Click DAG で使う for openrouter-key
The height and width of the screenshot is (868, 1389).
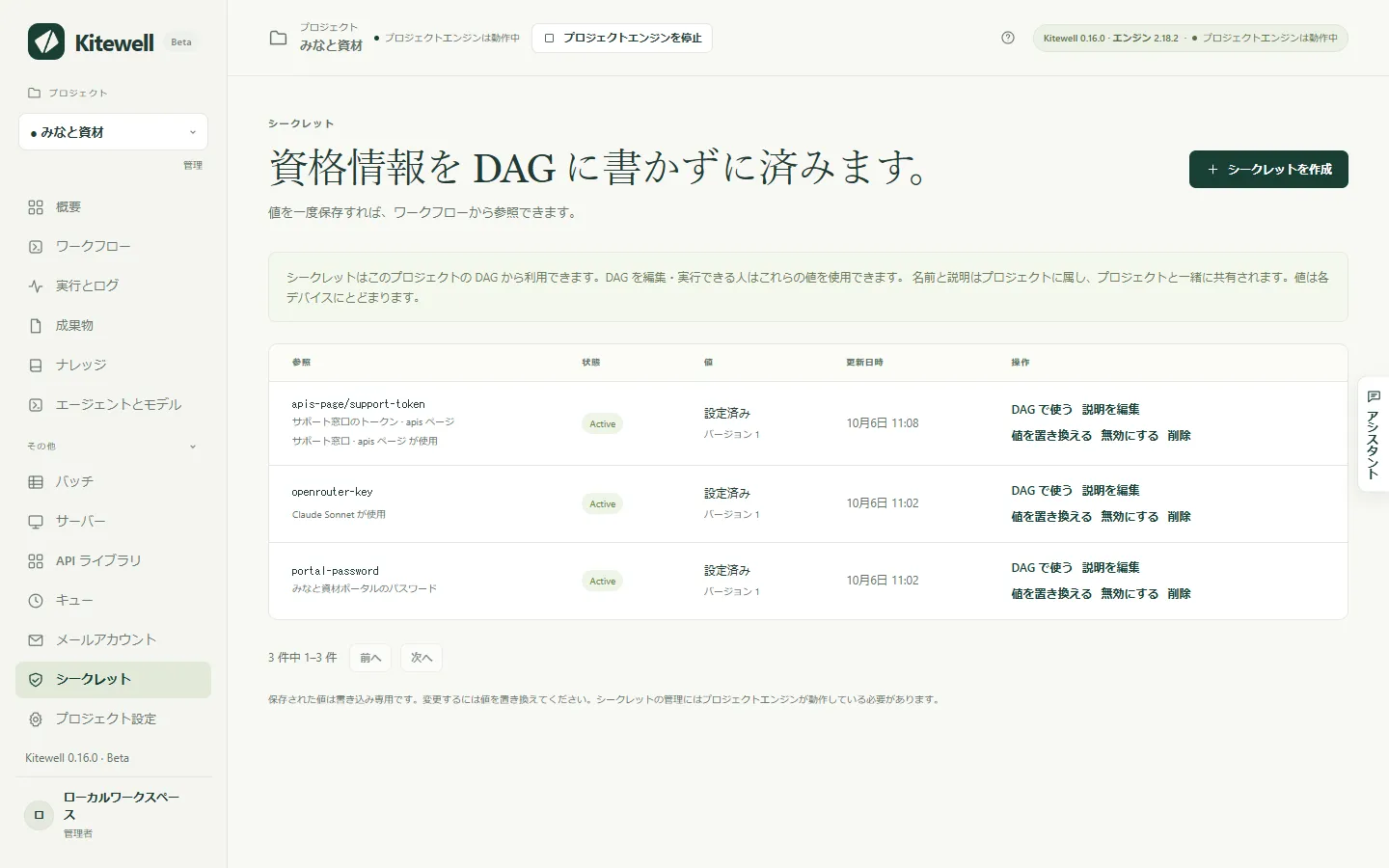tap(1042, 491)
